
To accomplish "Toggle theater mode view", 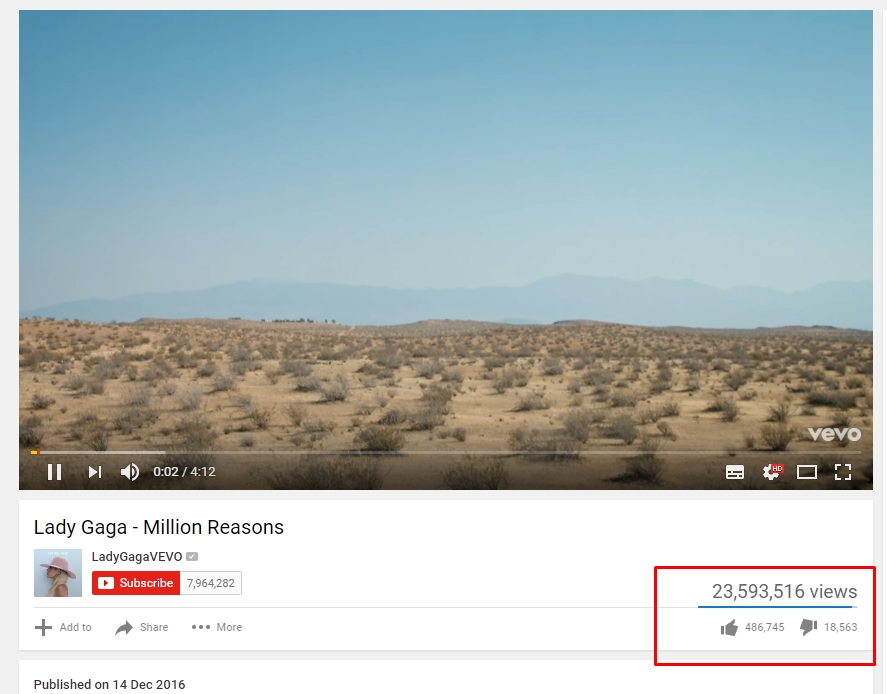I will (x=807, y=472).
